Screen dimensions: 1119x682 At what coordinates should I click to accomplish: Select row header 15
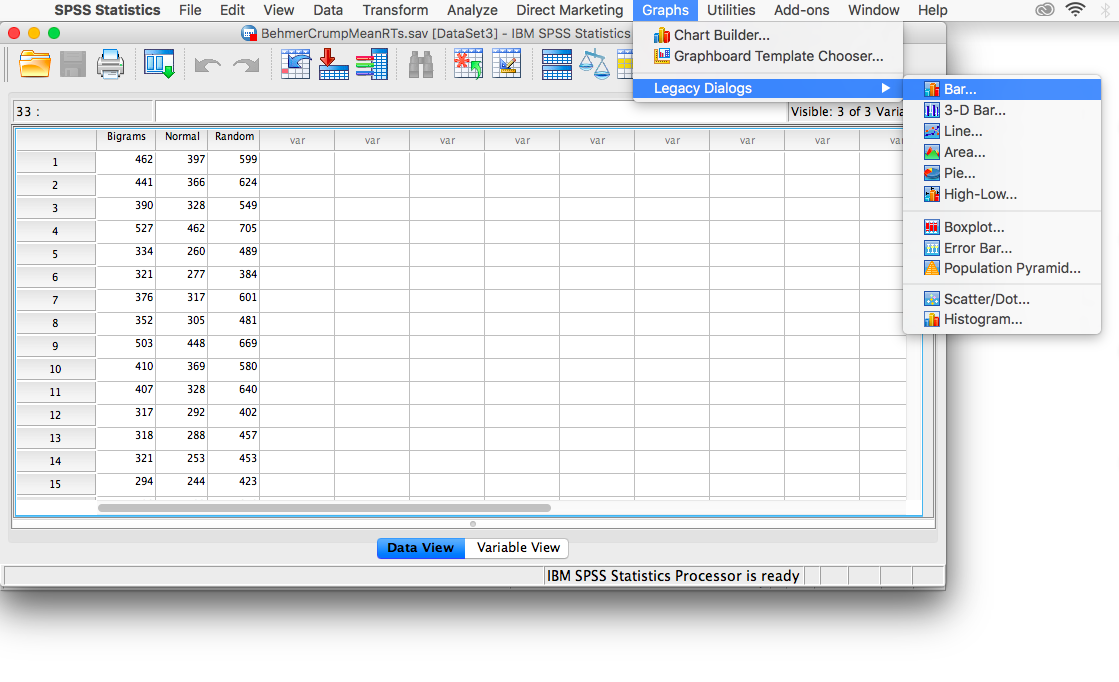pyautogui.click(x=56, y=484)
